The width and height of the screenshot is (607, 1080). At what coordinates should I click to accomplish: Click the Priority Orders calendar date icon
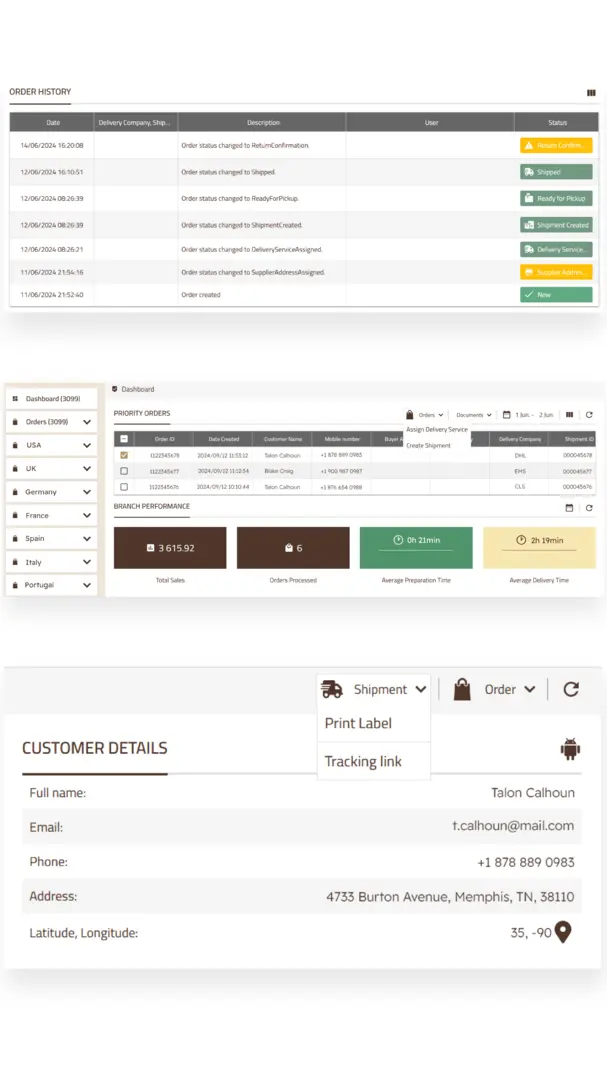point(506,415)
